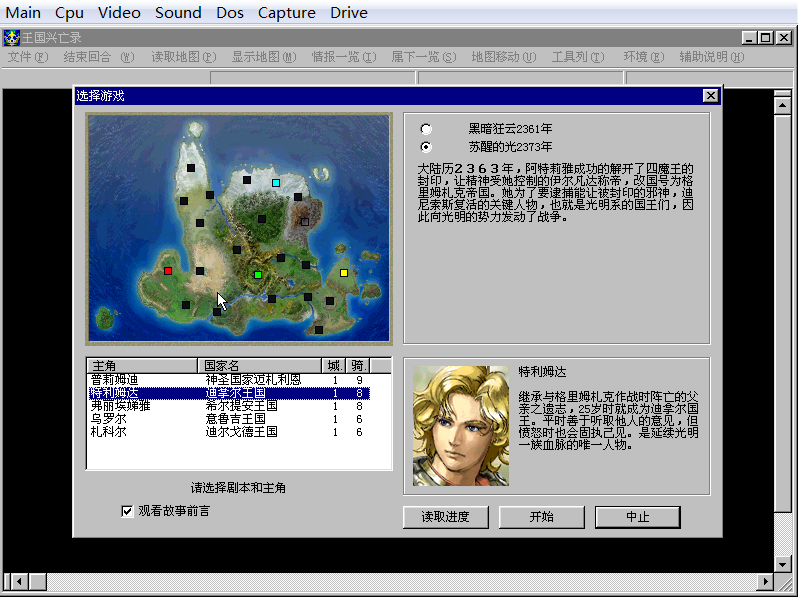This screenshot has height=597, width=798.
Task: Maximize the 王国兴亡录 window
Action: [765, 38]
